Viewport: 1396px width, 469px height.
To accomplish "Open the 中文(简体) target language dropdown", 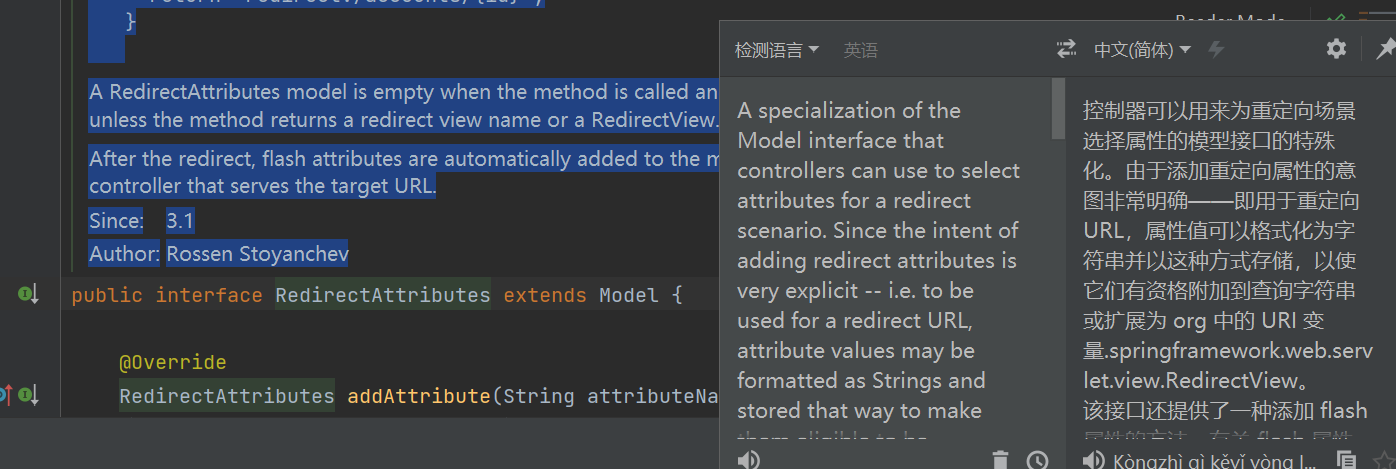I will [x=1142, y=50].
